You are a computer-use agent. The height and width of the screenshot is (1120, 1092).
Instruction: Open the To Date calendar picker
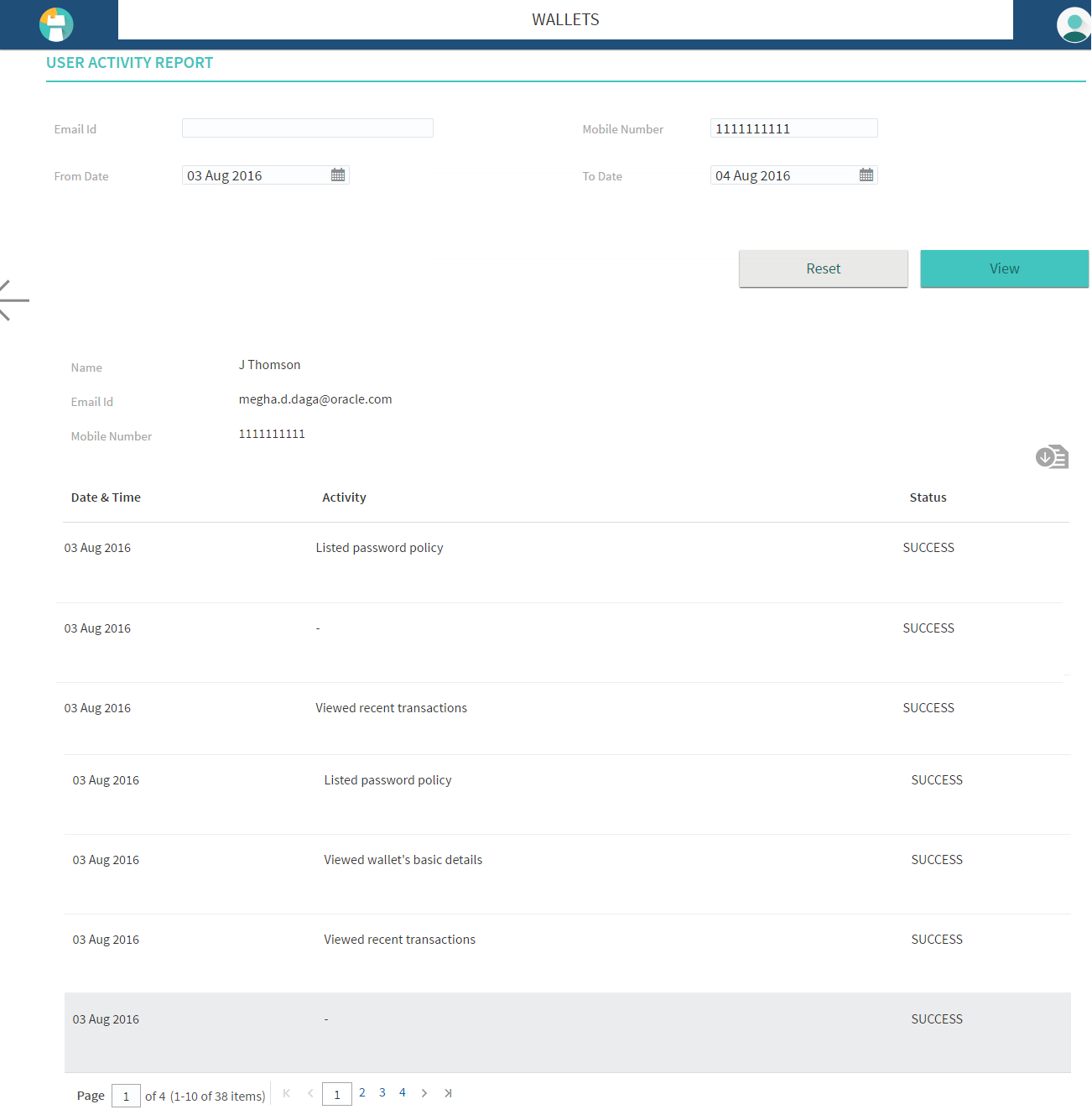pos(866,175)
